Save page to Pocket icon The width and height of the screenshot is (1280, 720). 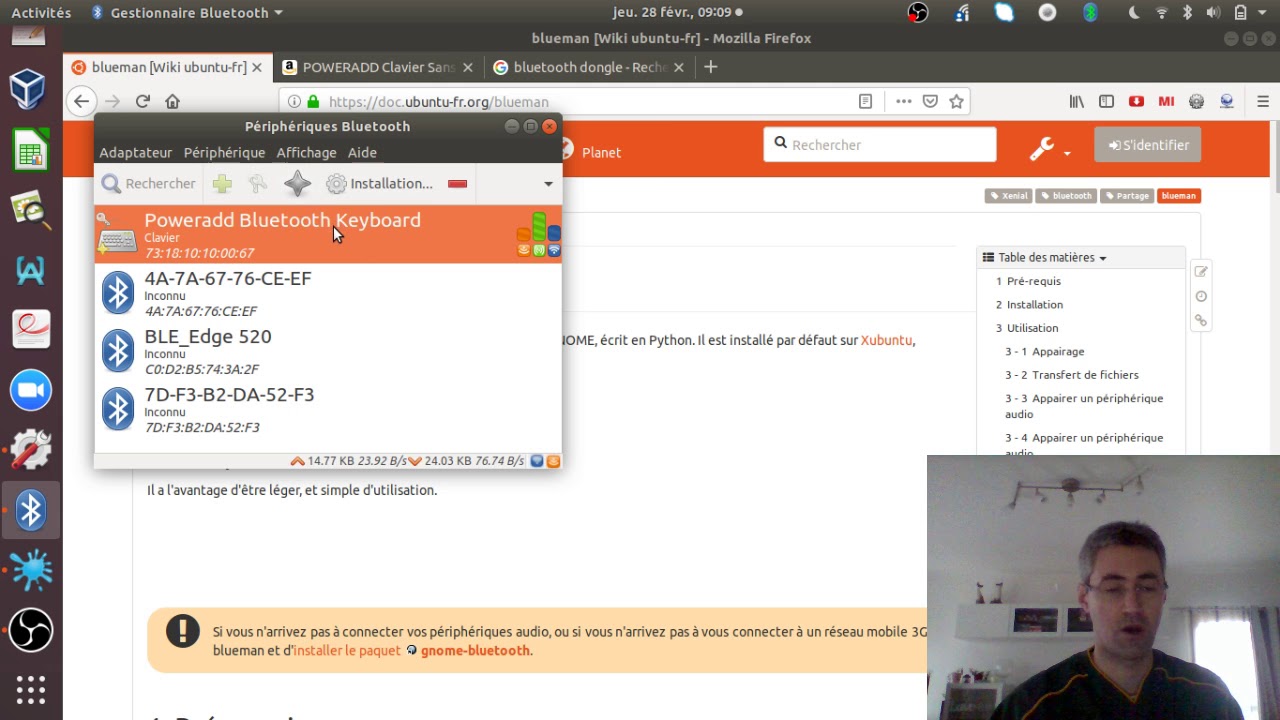point(930,101)
